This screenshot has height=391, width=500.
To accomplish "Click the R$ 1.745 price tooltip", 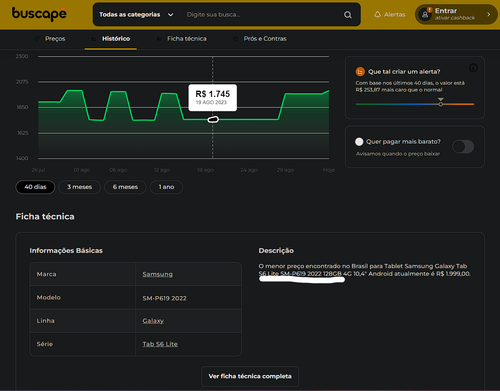I will [x=213, y=97].
